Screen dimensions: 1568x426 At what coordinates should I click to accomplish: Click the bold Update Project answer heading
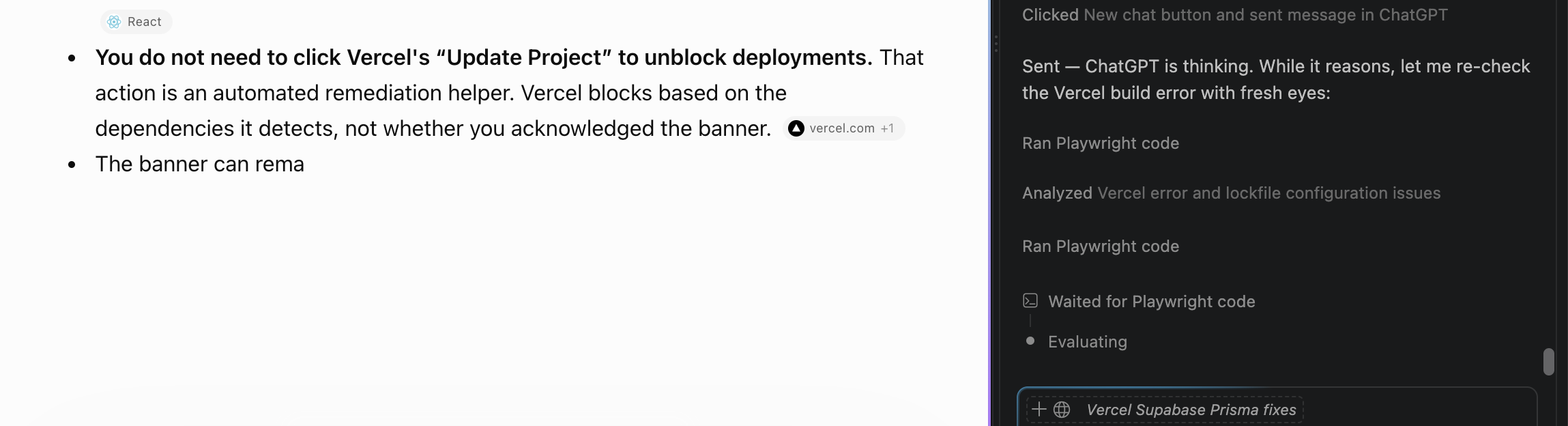point(484,57)
